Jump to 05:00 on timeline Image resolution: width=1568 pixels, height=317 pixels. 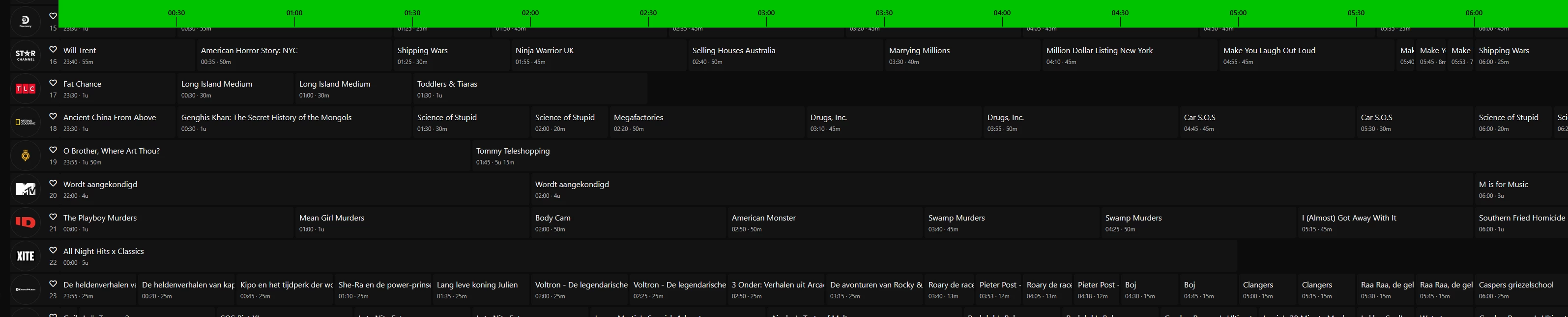pos(1238,13)
